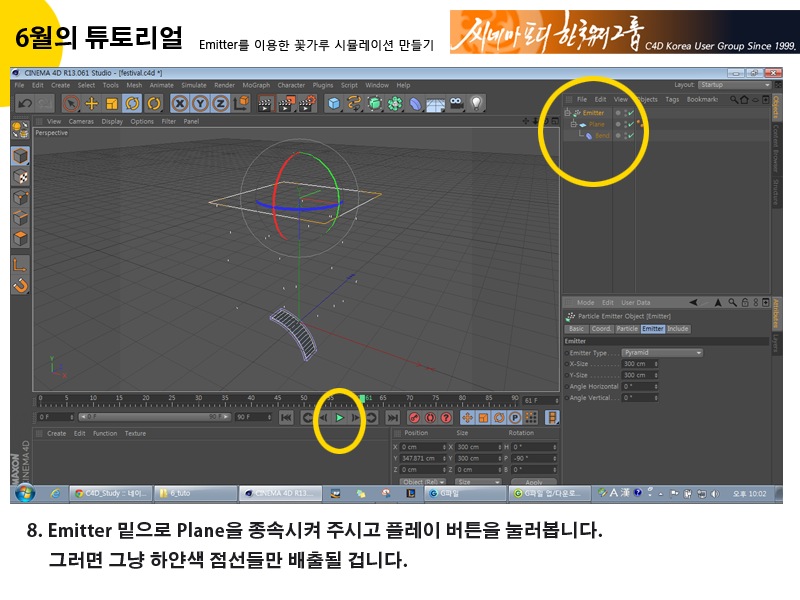Toggle the X-axis lock button
This screenshot has width=800, height=600.
180,103
